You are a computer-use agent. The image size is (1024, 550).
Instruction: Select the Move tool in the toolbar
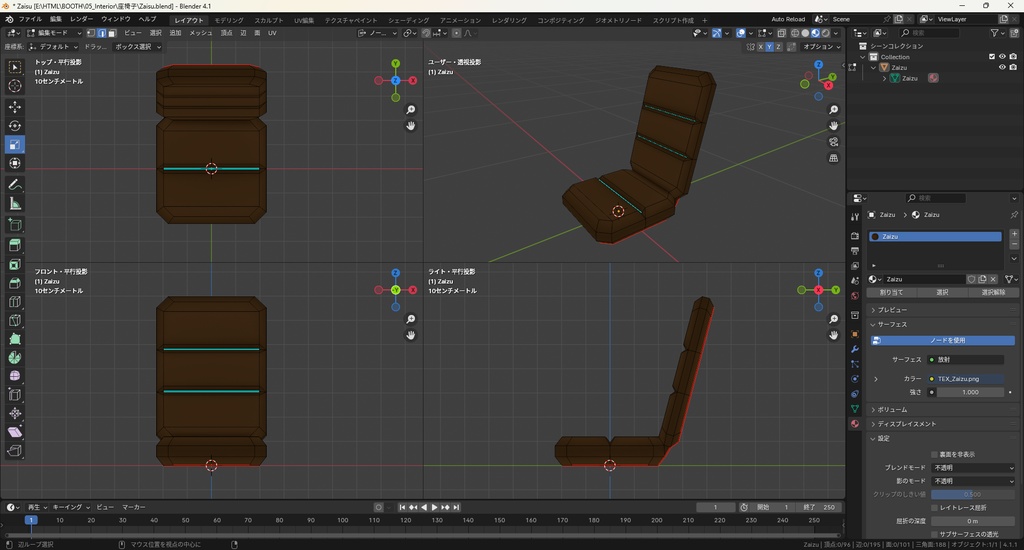click(x=15, y=106)
